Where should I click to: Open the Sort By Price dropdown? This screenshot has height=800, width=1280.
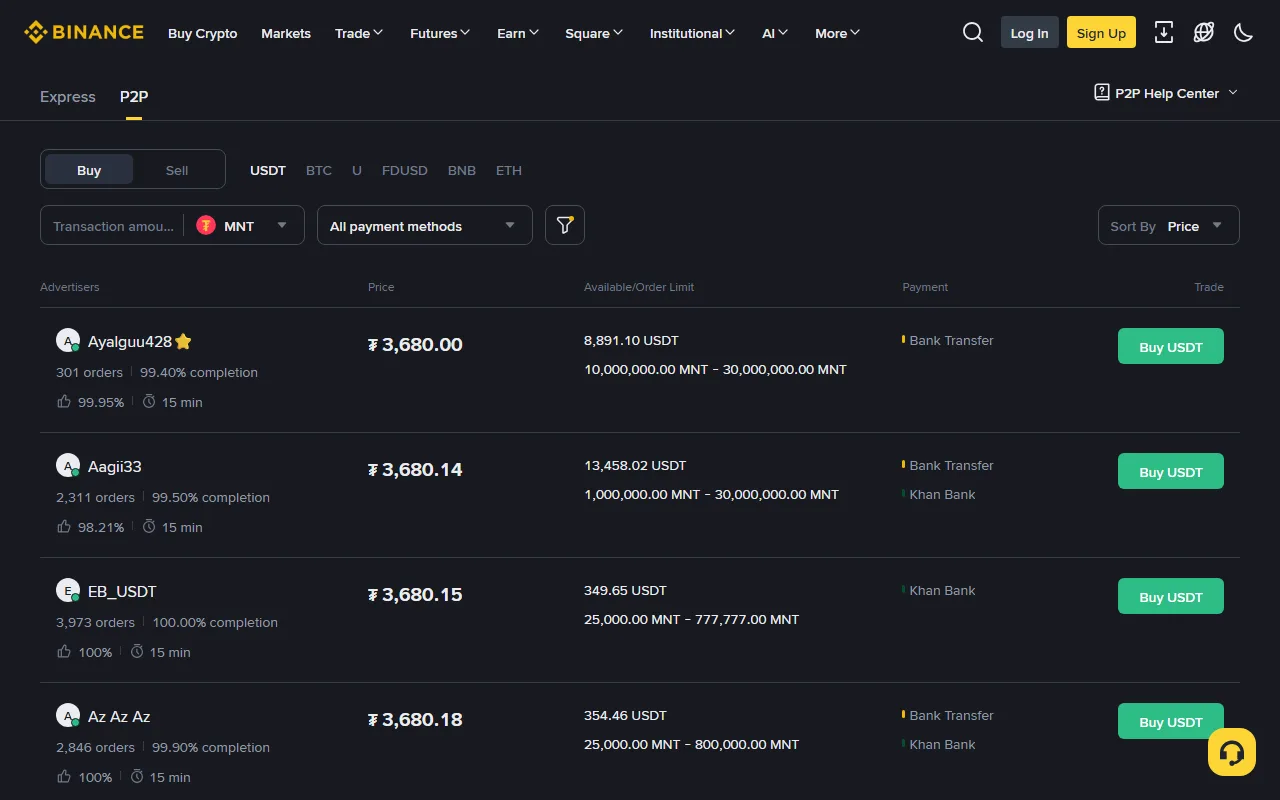[1168, 225]
